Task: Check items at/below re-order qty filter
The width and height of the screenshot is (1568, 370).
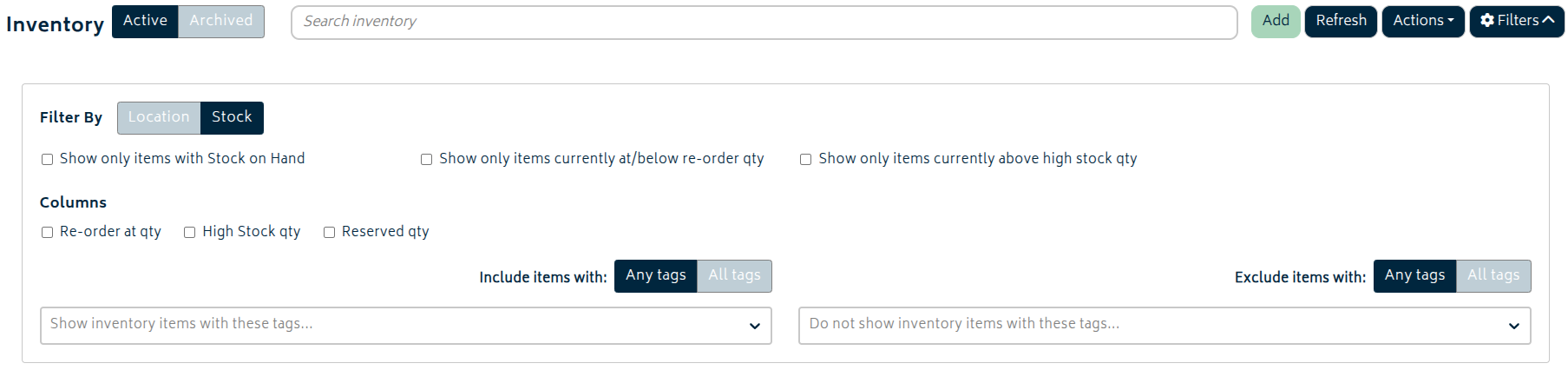Action: (x=427, y=159)
